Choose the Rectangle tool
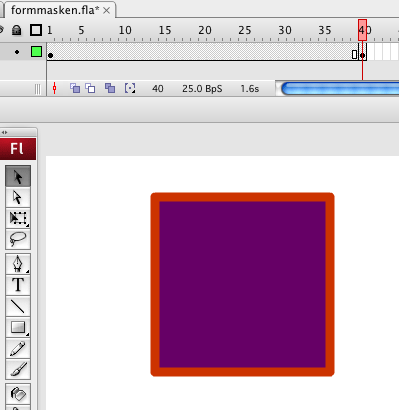 [18, 327]
